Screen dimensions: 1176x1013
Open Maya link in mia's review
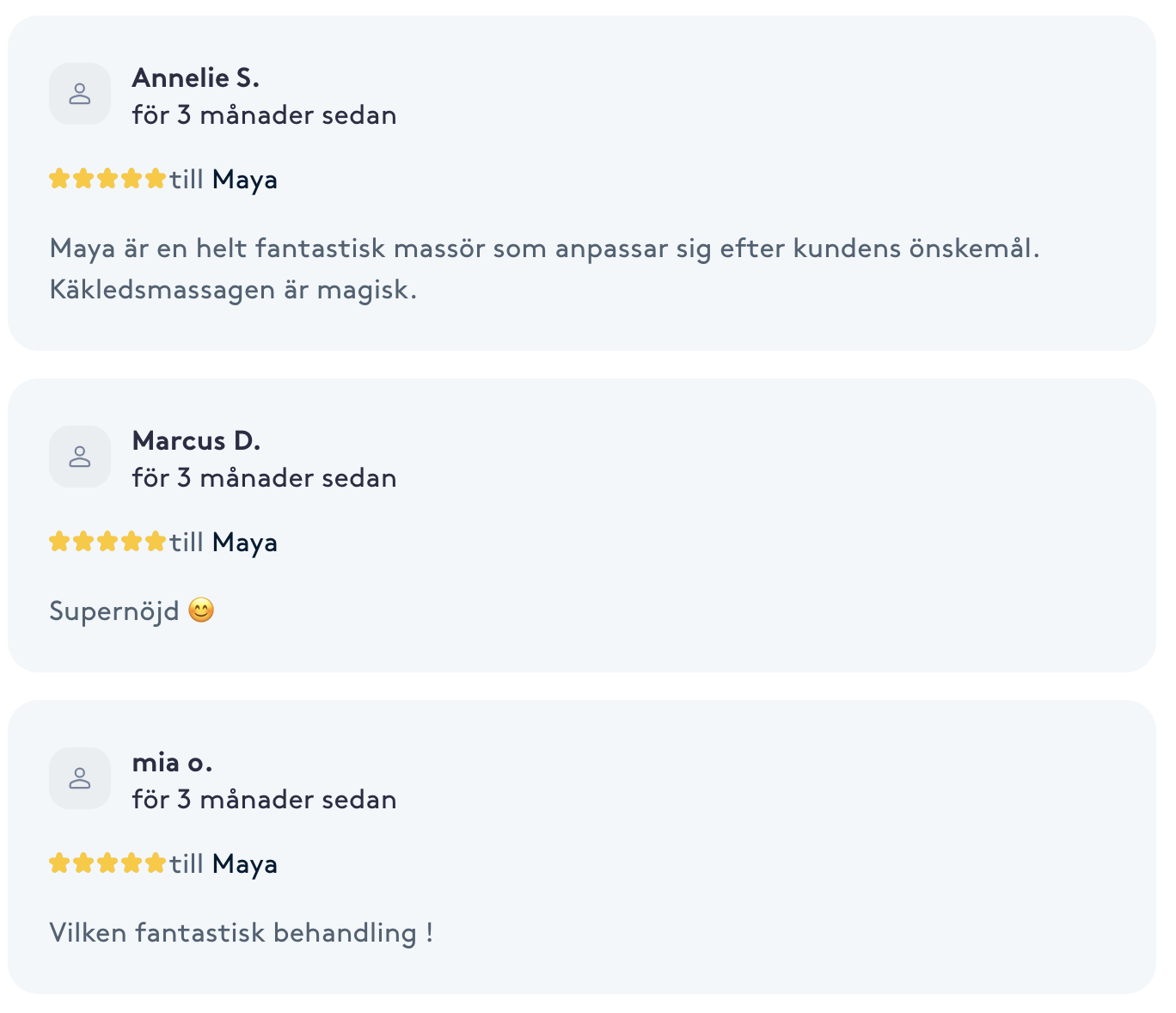tap(245, 864)
